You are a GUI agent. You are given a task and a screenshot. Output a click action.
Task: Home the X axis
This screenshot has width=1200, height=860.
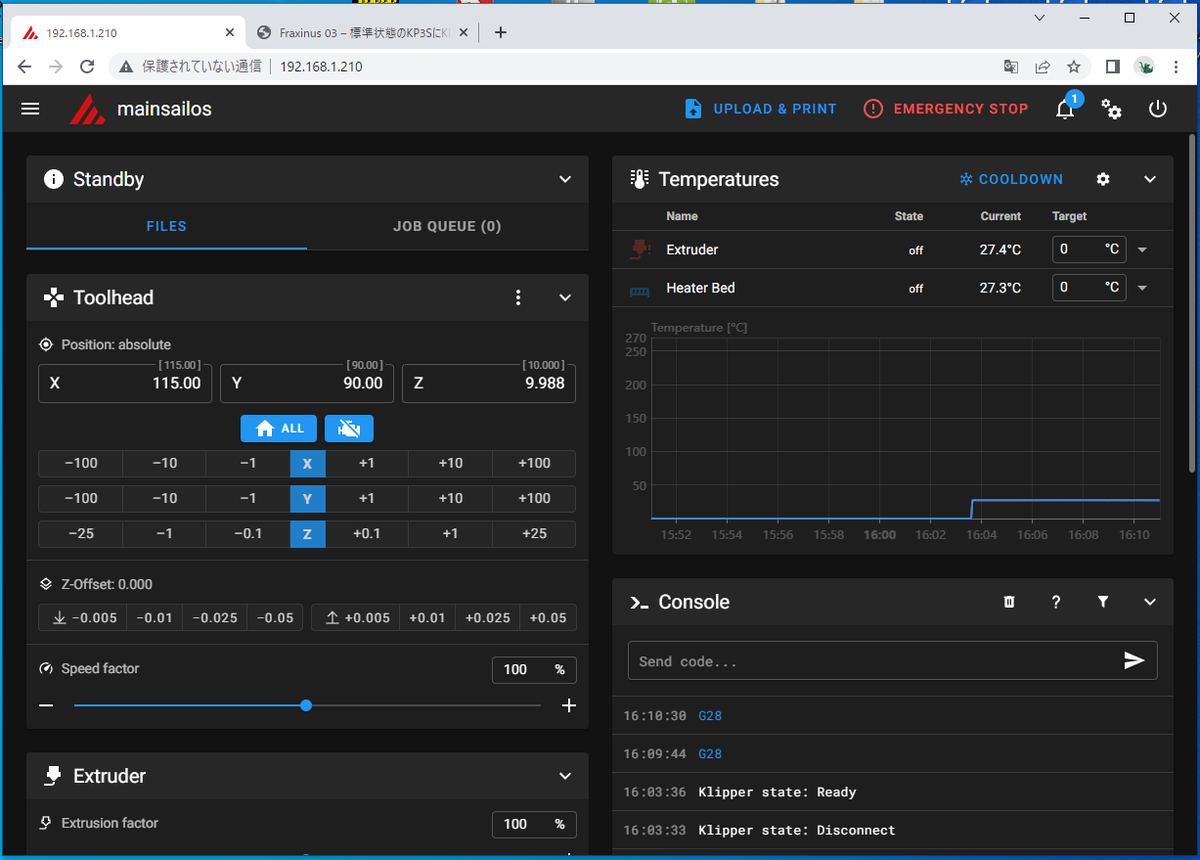pos(307,463)
